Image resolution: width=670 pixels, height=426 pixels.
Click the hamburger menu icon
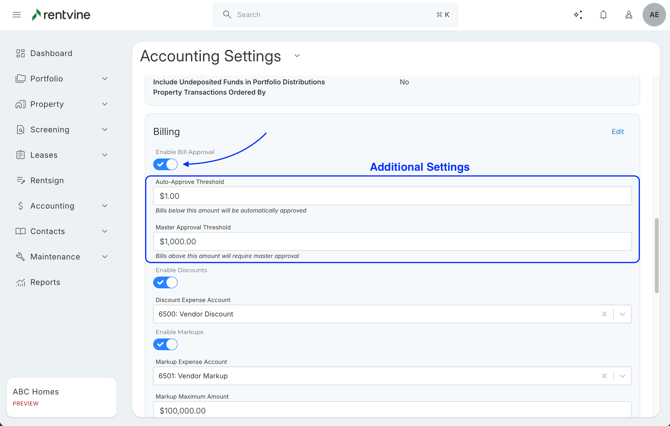[x=16, y=15]
